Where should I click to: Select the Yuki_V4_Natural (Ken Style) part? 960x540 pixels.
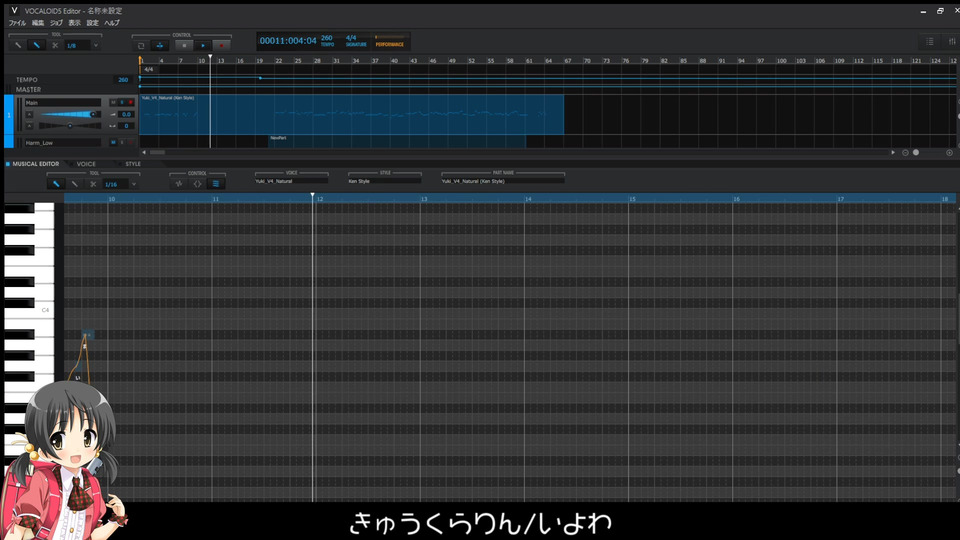(x=351, y=114)
